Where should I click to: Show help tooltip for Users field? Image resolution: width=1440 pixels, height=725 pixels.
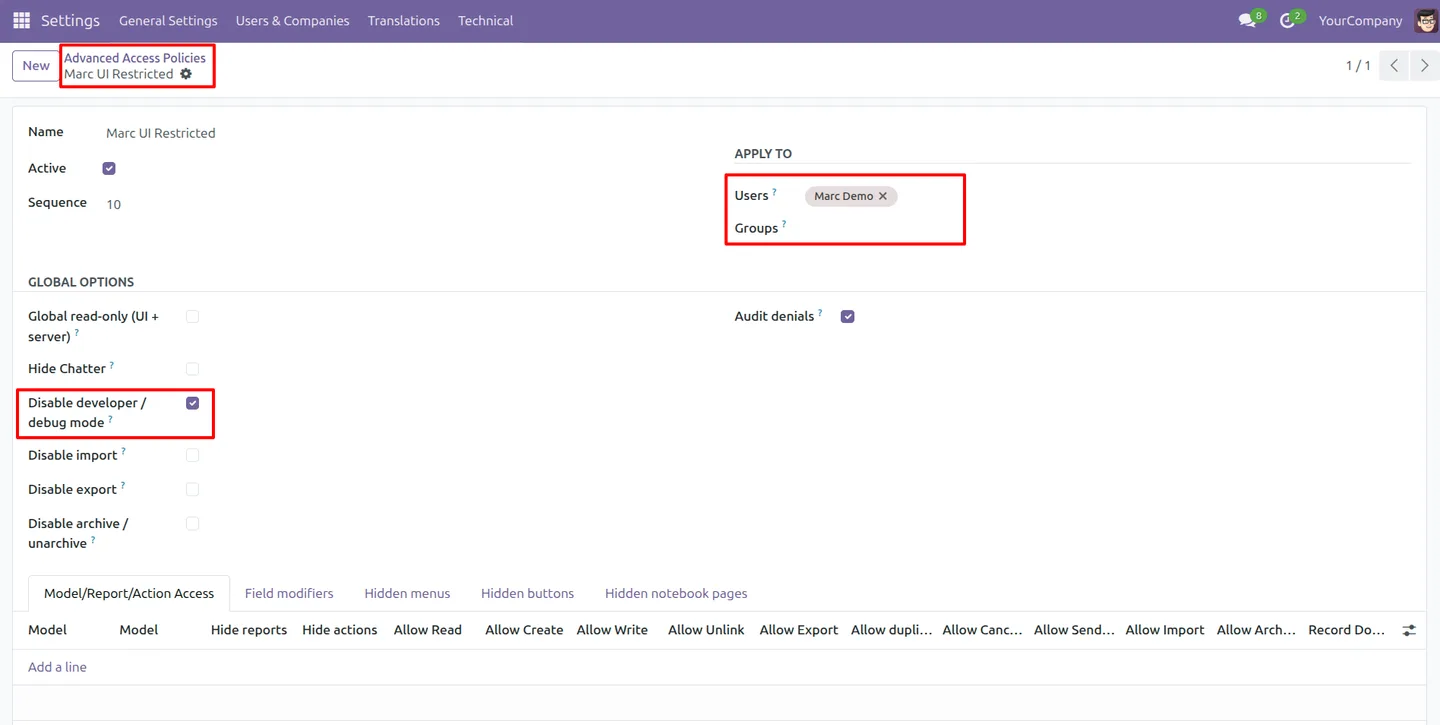(x=774, y=191)
